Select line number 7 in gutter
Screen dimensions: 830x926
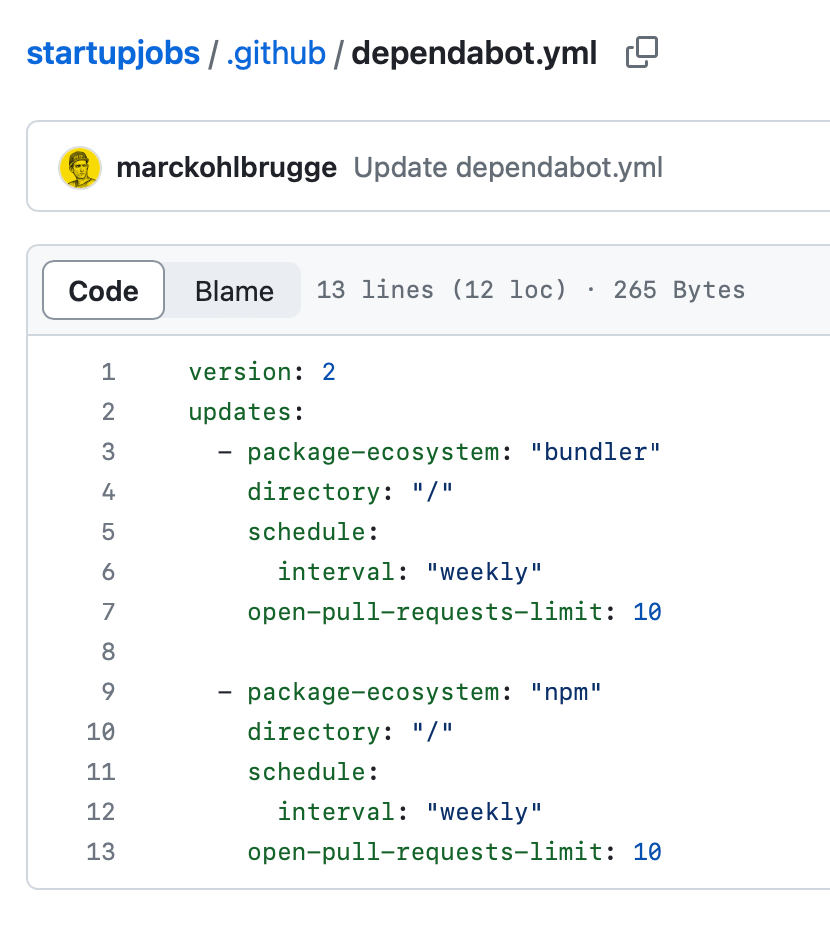click(108, 612)
